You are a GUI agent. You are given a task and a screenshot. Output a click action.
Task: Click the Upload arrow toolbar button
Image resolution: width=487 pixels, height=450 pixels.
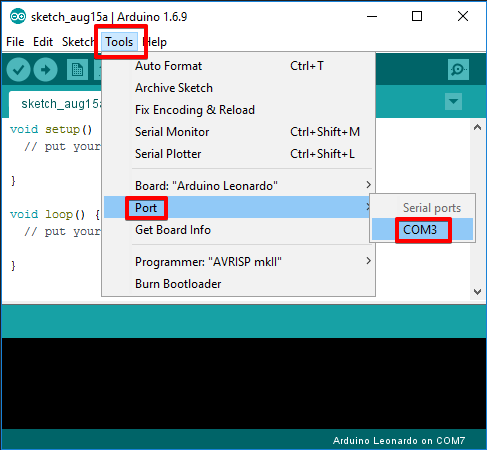(45, 70)
